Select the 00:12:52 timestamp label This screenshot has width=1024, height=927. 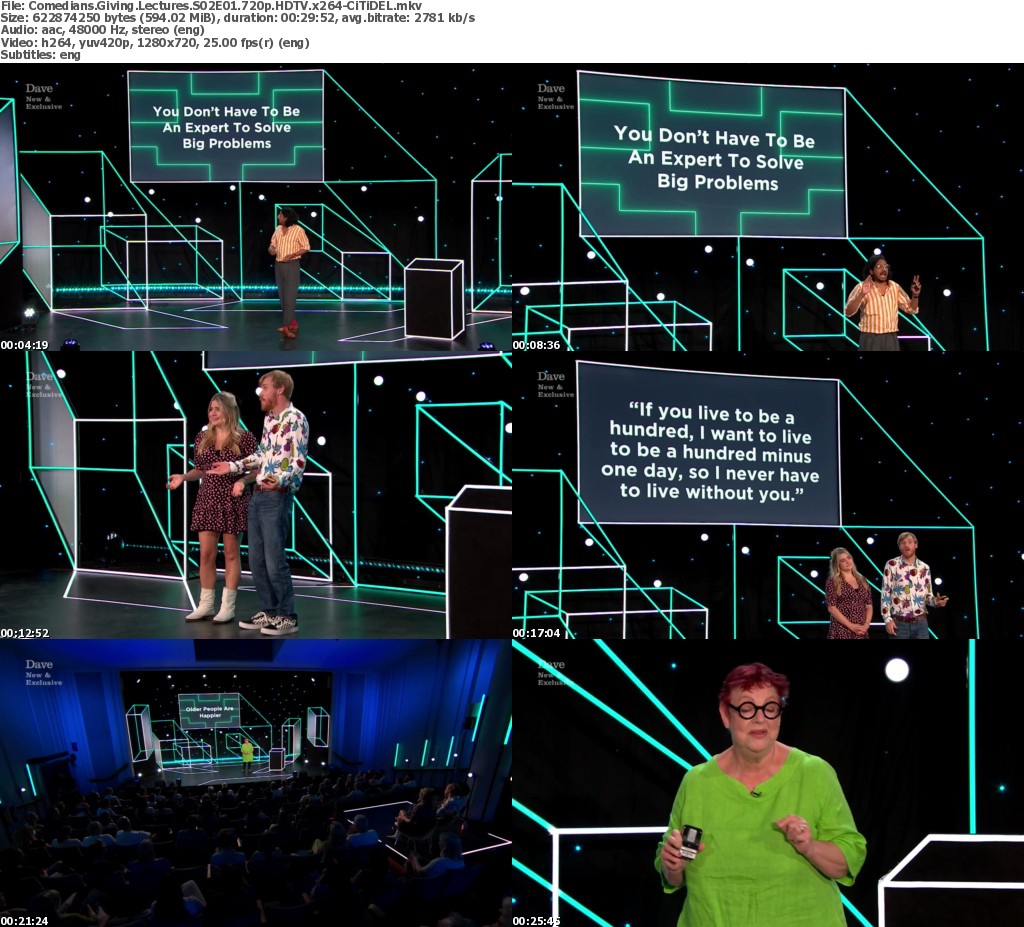[x=25, y=633]
